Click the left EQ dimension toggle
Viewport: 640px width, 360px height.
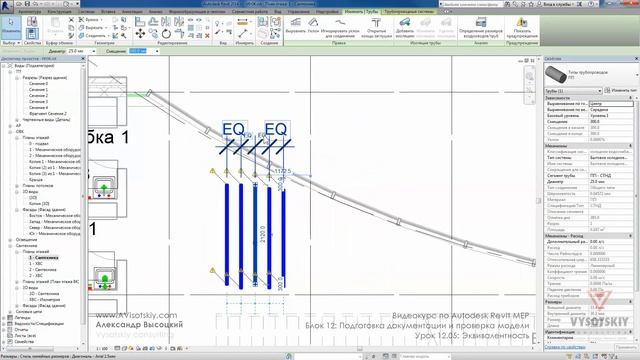click(233, 129)
